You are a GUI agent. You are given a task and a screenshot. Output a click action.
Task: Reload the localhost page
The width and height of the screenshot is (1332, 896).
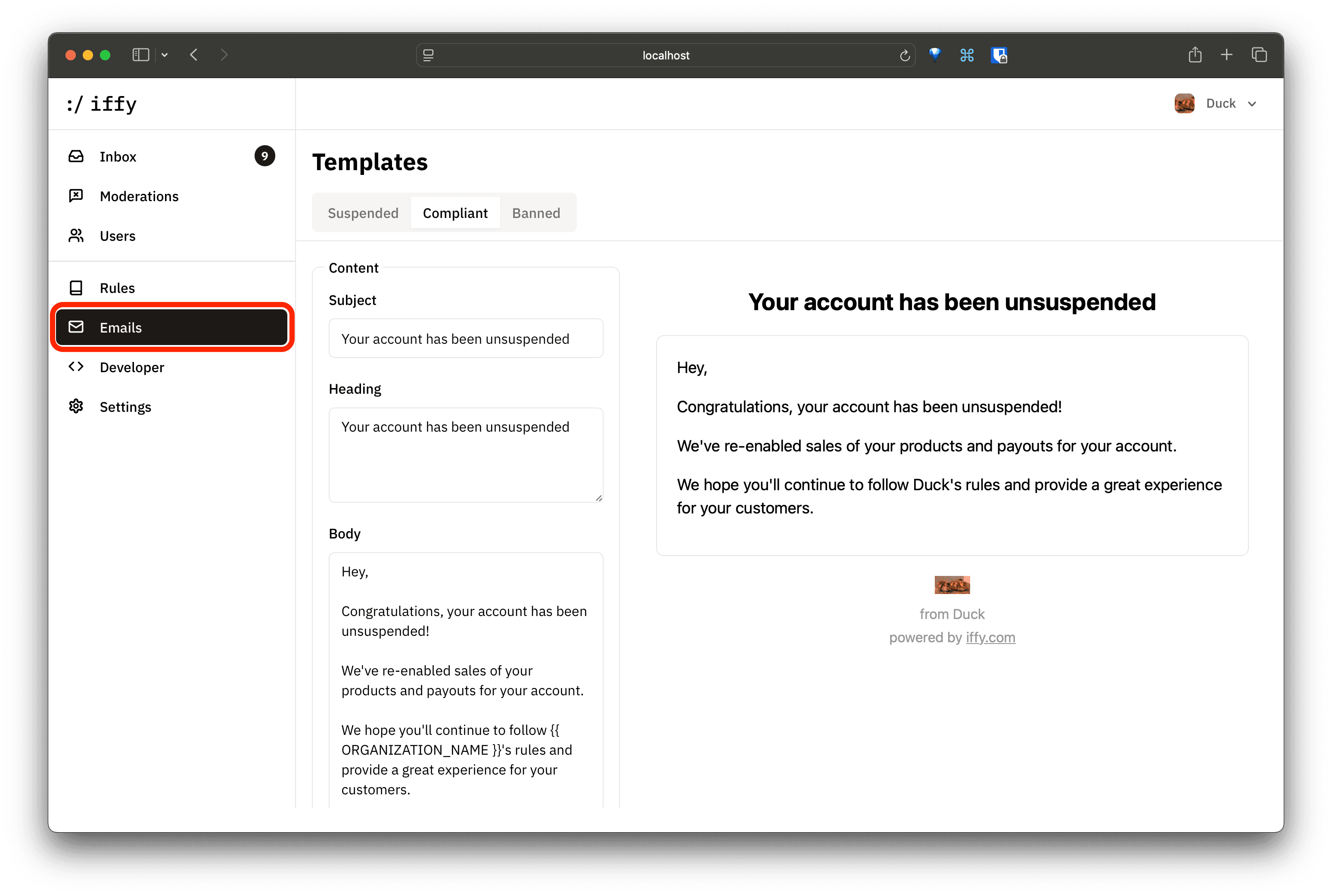pos(905,55)
